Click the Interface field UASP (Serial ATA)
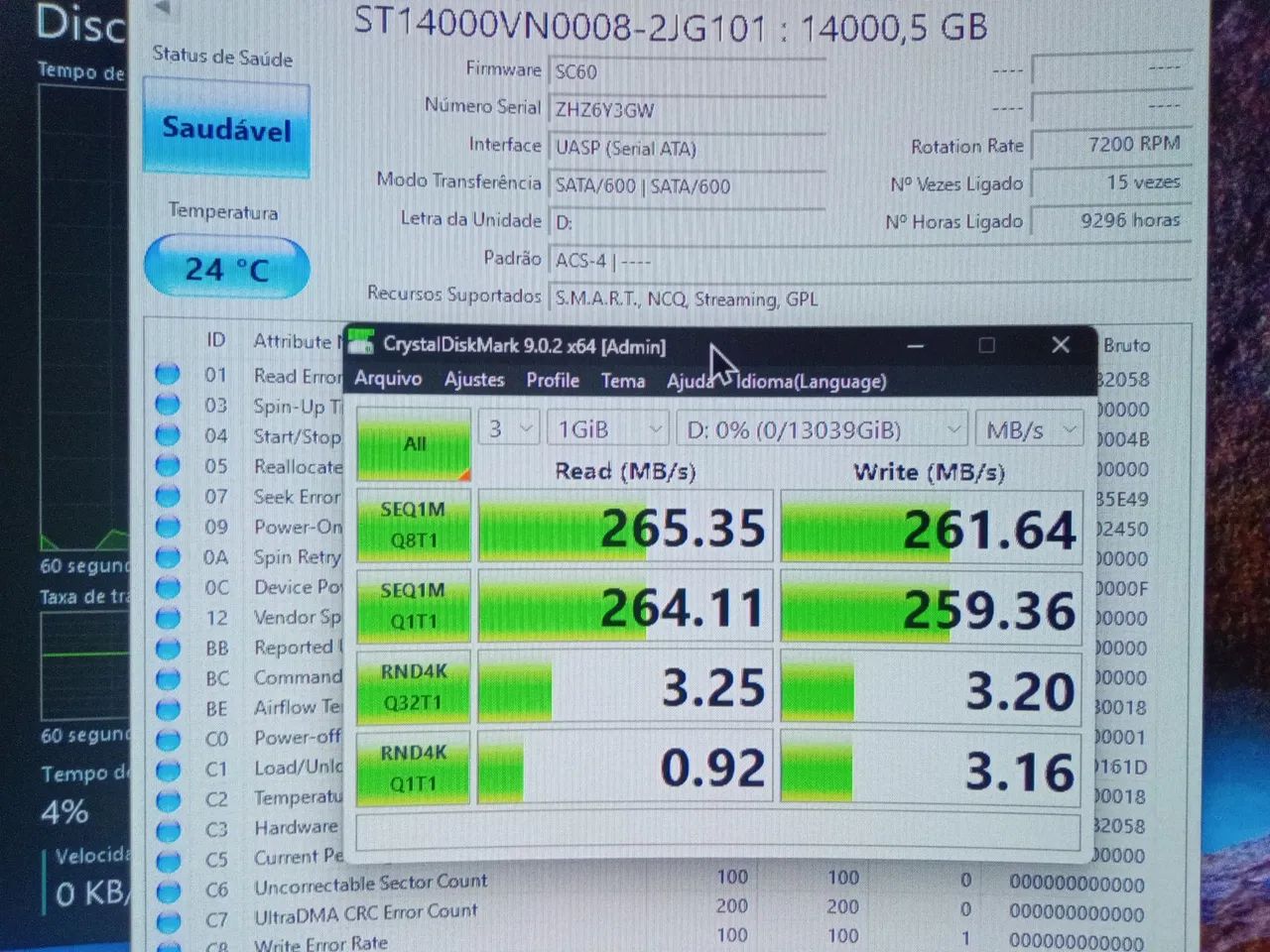 point(688,148)
